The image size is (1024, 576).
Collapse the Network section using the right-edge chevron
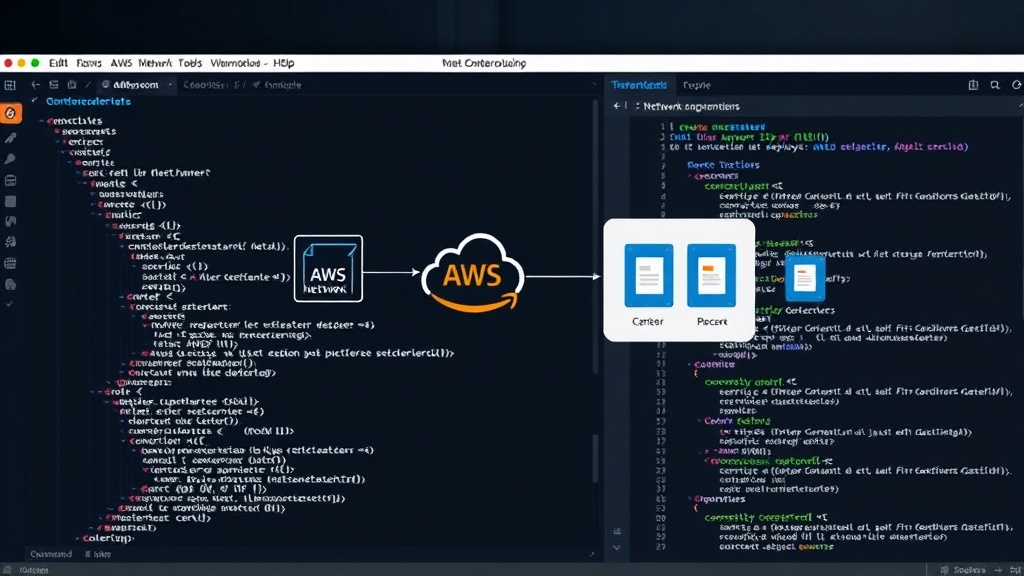(1020, 106)
